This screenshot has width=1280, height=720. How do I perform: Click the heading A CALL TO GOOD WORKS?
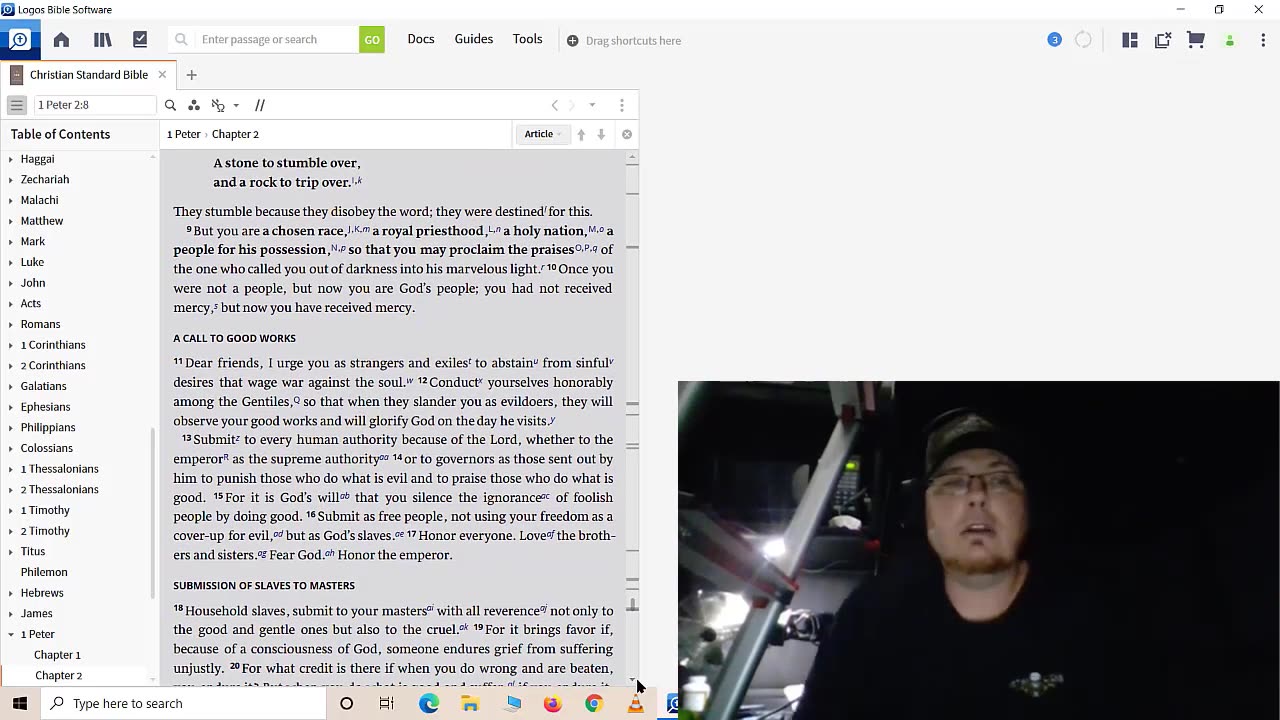point(234,338)
